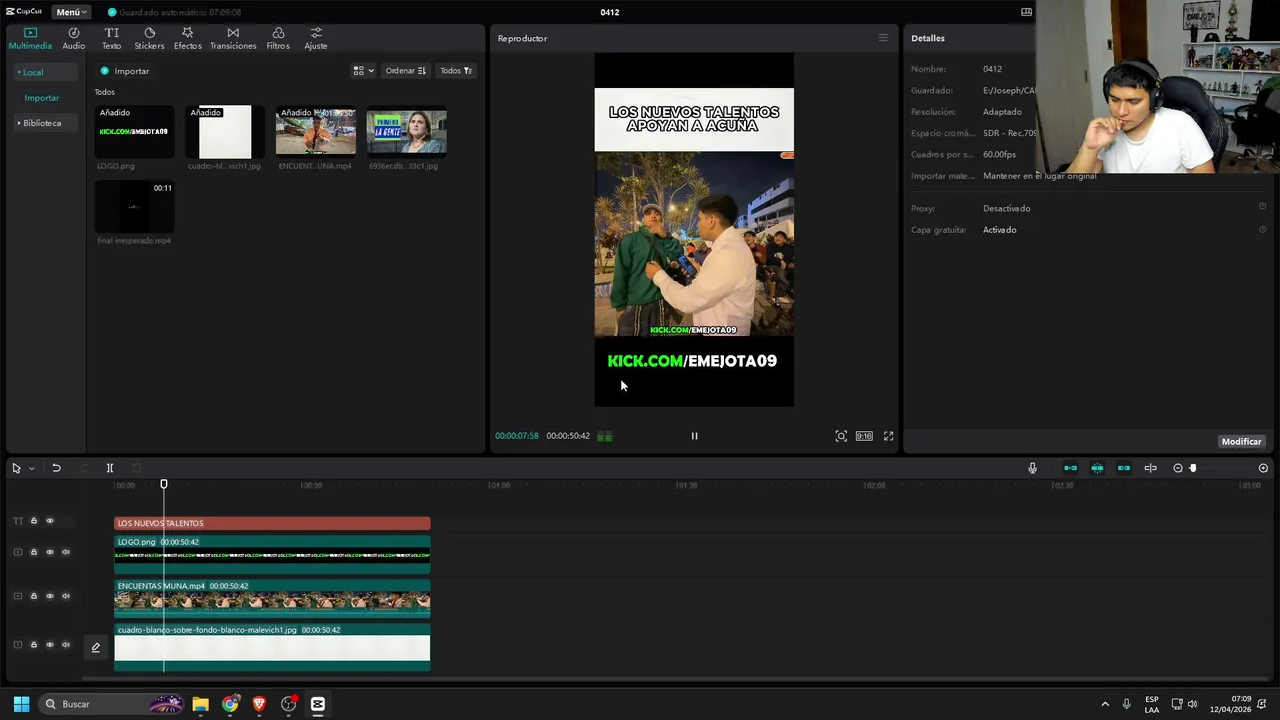Image resolution: width=1280 pixels, height=720 pixels.
Task: Toggle the preview axis option
Action: (1150, 468)
